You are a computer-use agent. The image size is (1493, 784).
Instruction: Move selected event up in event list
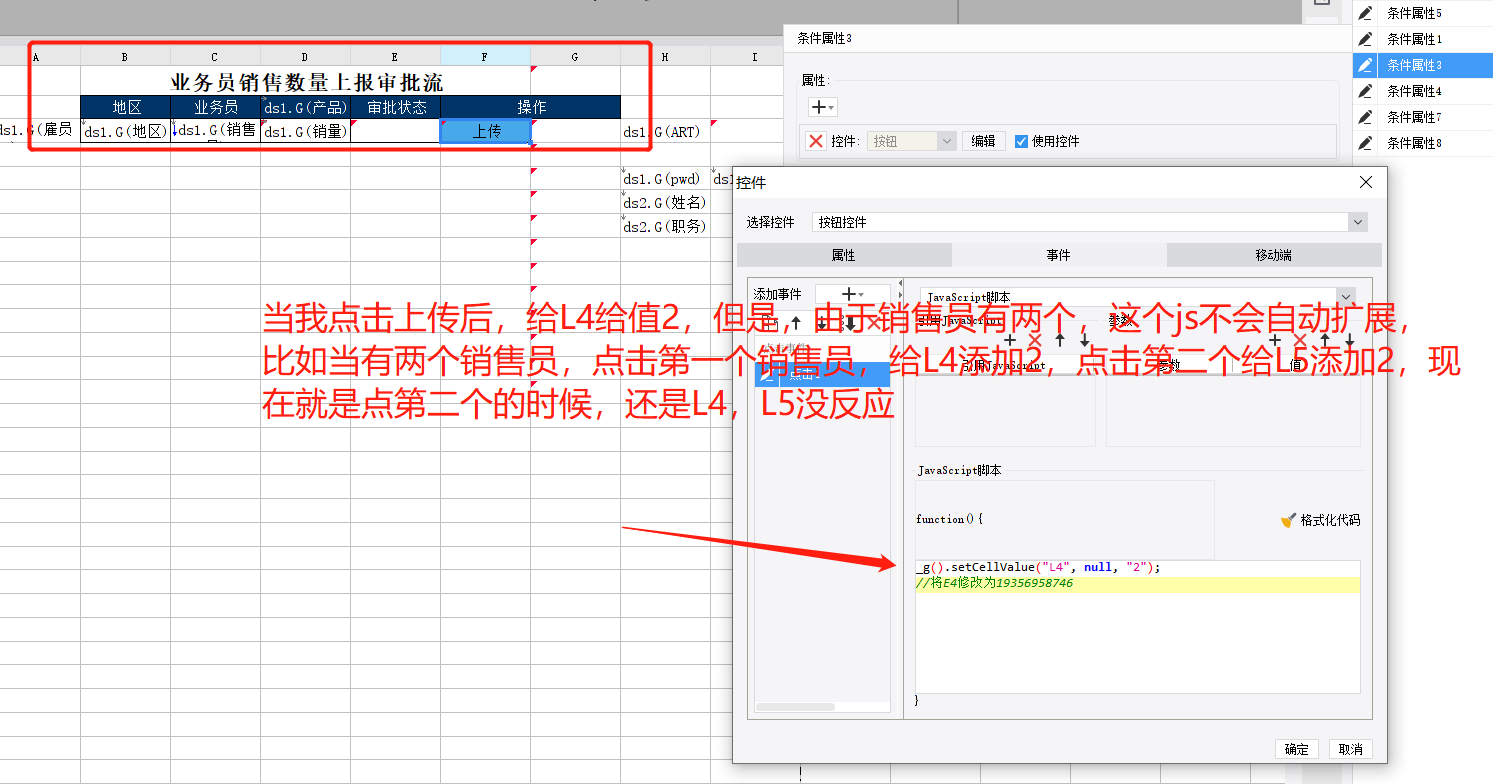click(x=796, y=323)
